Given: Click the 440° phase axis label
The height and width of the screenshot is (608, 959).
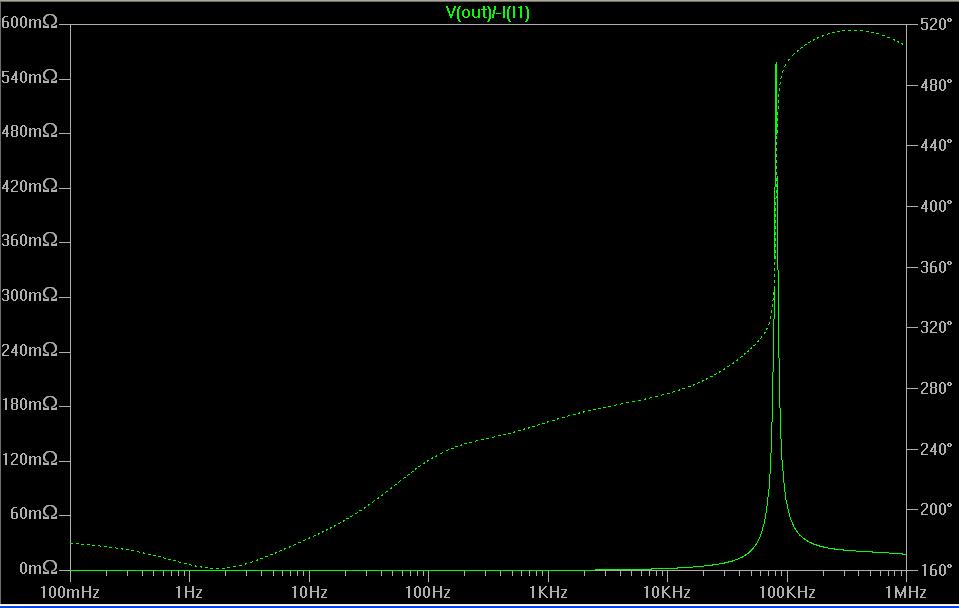Looking at the screenshot, I should coord(936,145).
